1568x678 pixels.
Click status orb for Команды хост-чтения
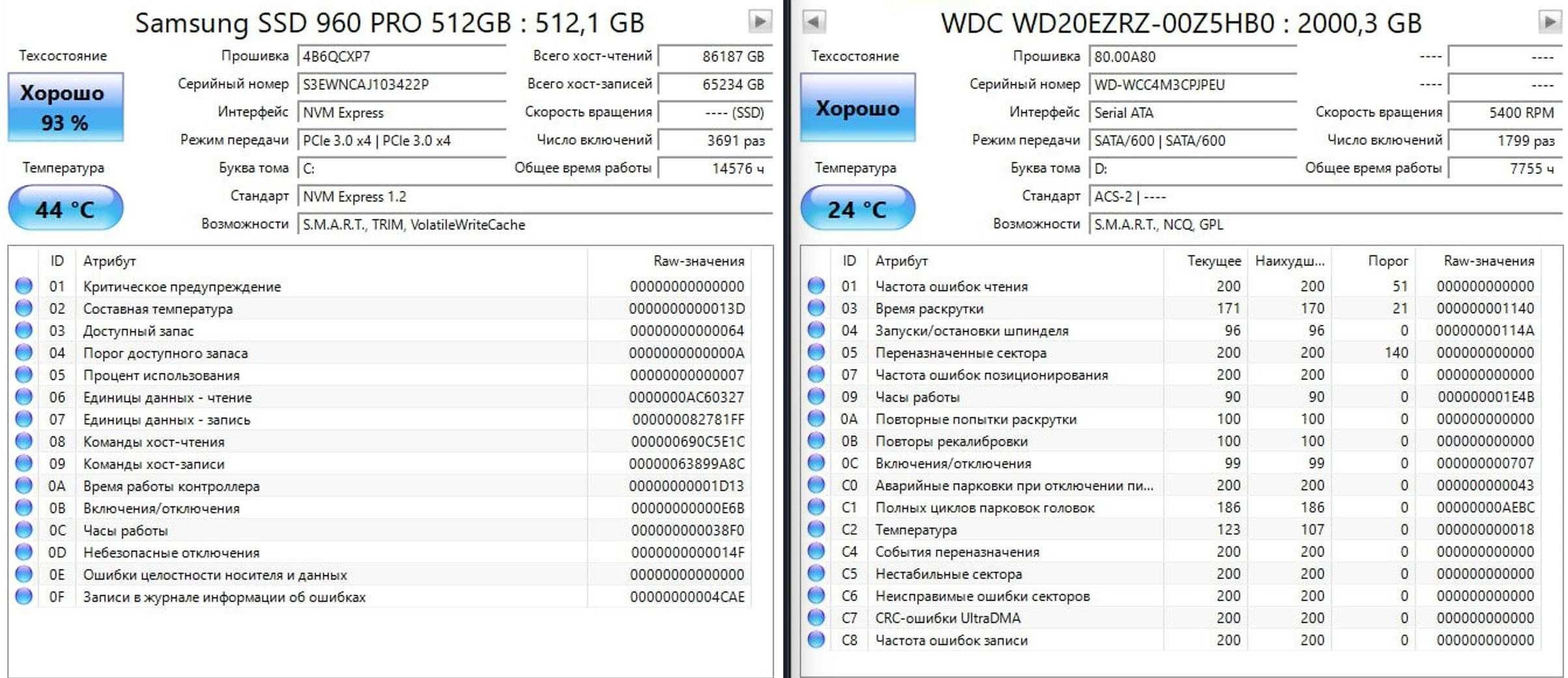23,441
